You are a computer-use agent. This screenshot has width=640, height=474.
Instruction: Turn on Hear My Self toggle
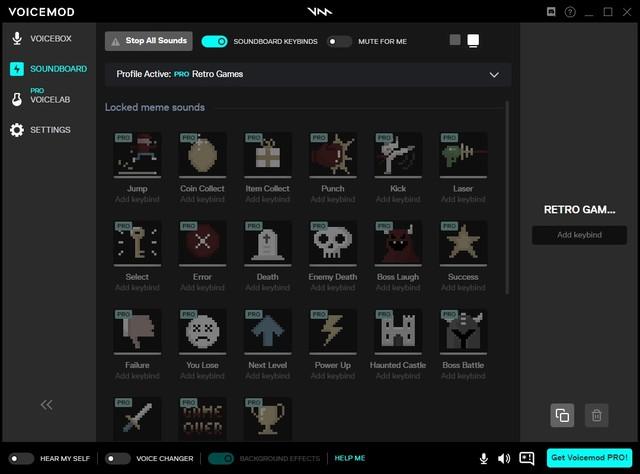[x=21, y=459]
